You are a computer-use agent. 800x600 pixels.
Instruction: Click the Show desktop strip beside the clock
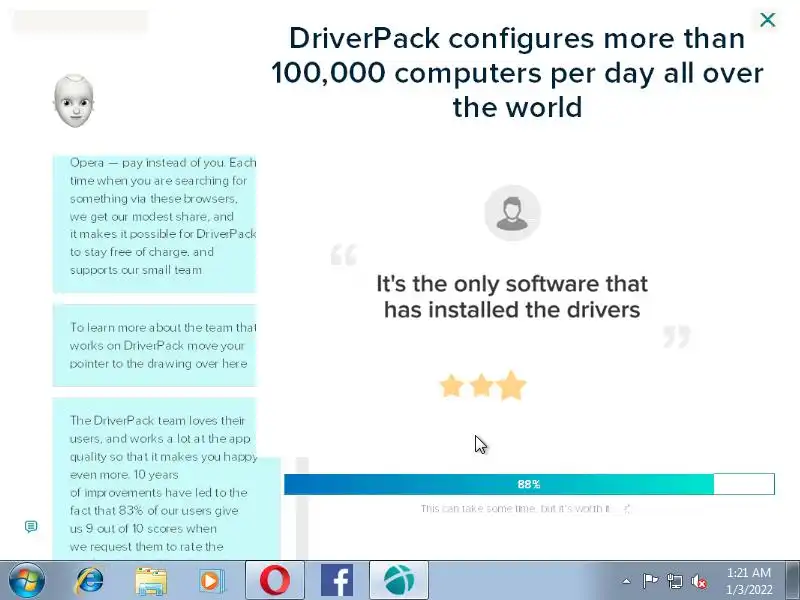pos(794,581)
